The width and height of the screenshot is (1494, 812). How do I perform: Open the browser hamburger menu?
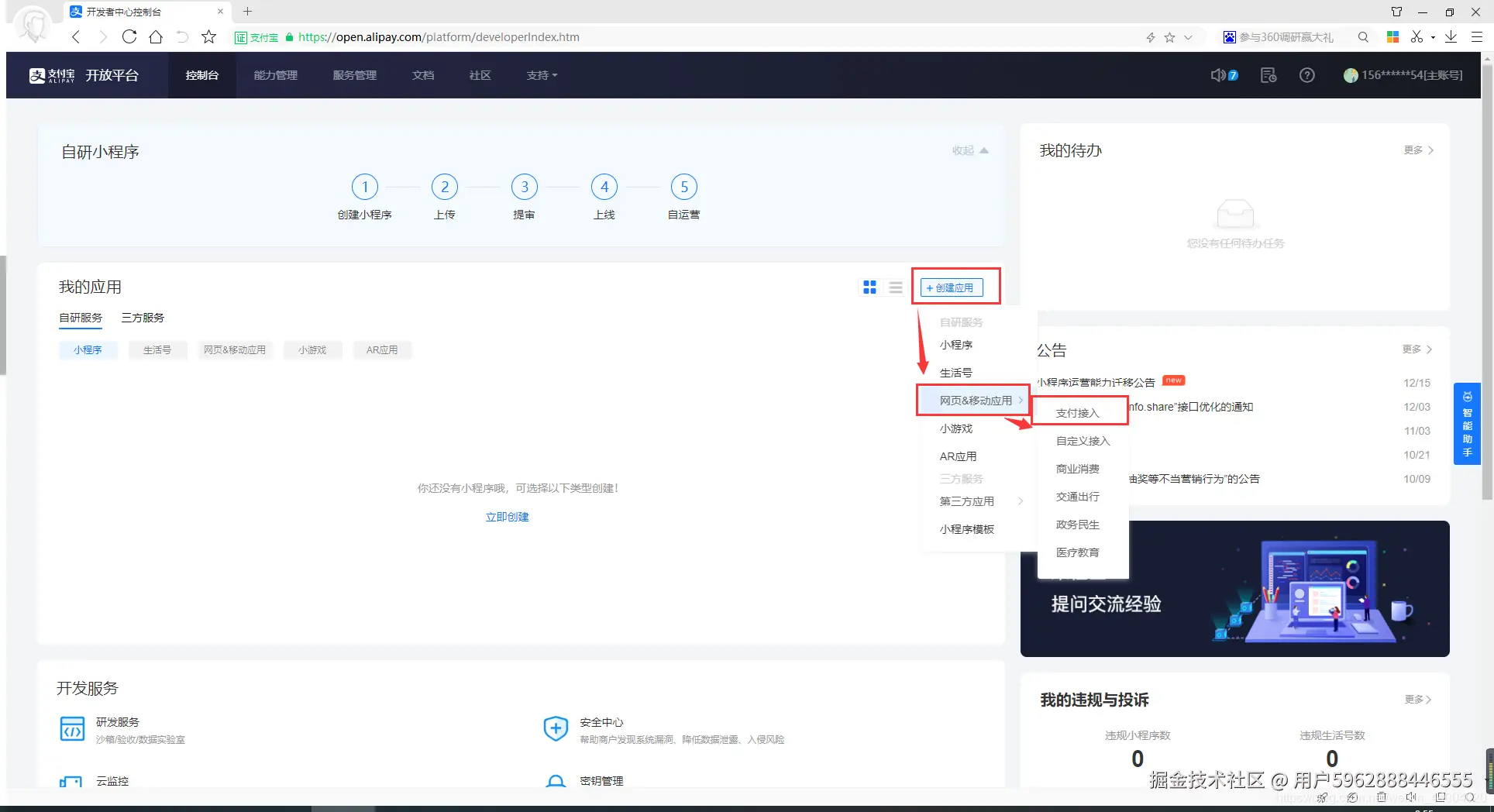(x=1477, y=36)
